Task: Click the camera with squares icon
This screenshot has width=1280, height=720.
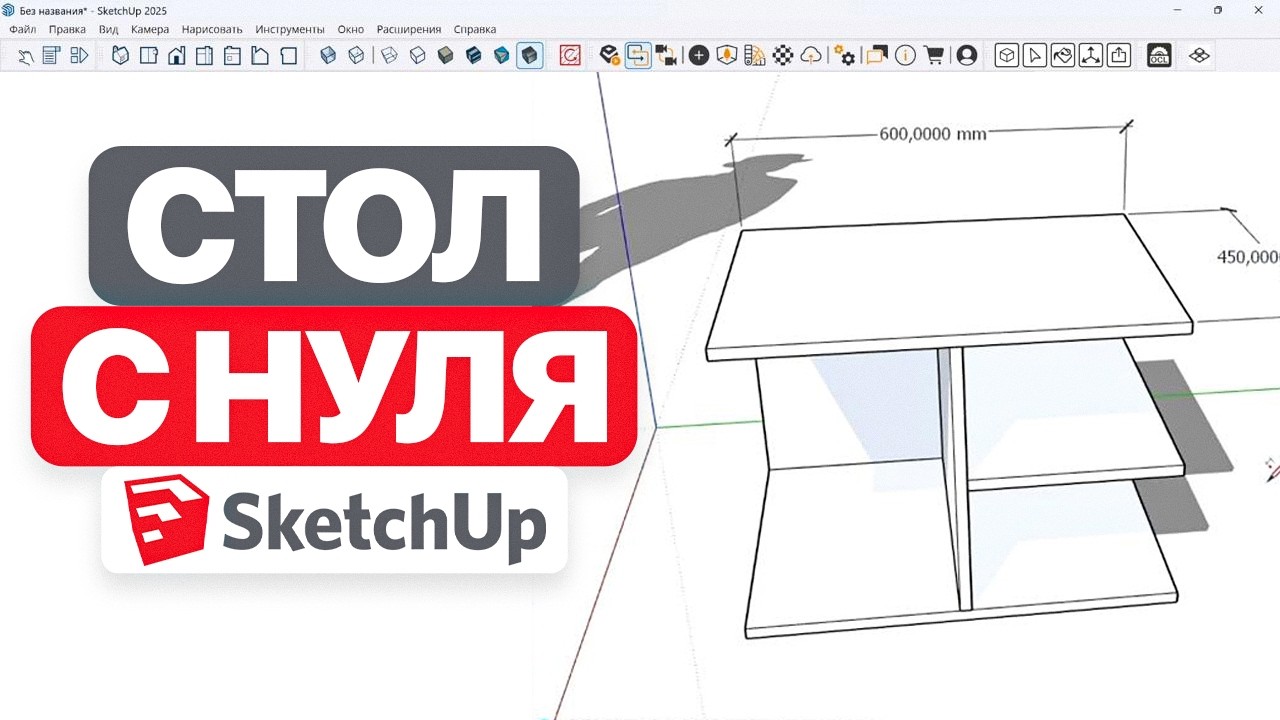Action: pos(666,56)
